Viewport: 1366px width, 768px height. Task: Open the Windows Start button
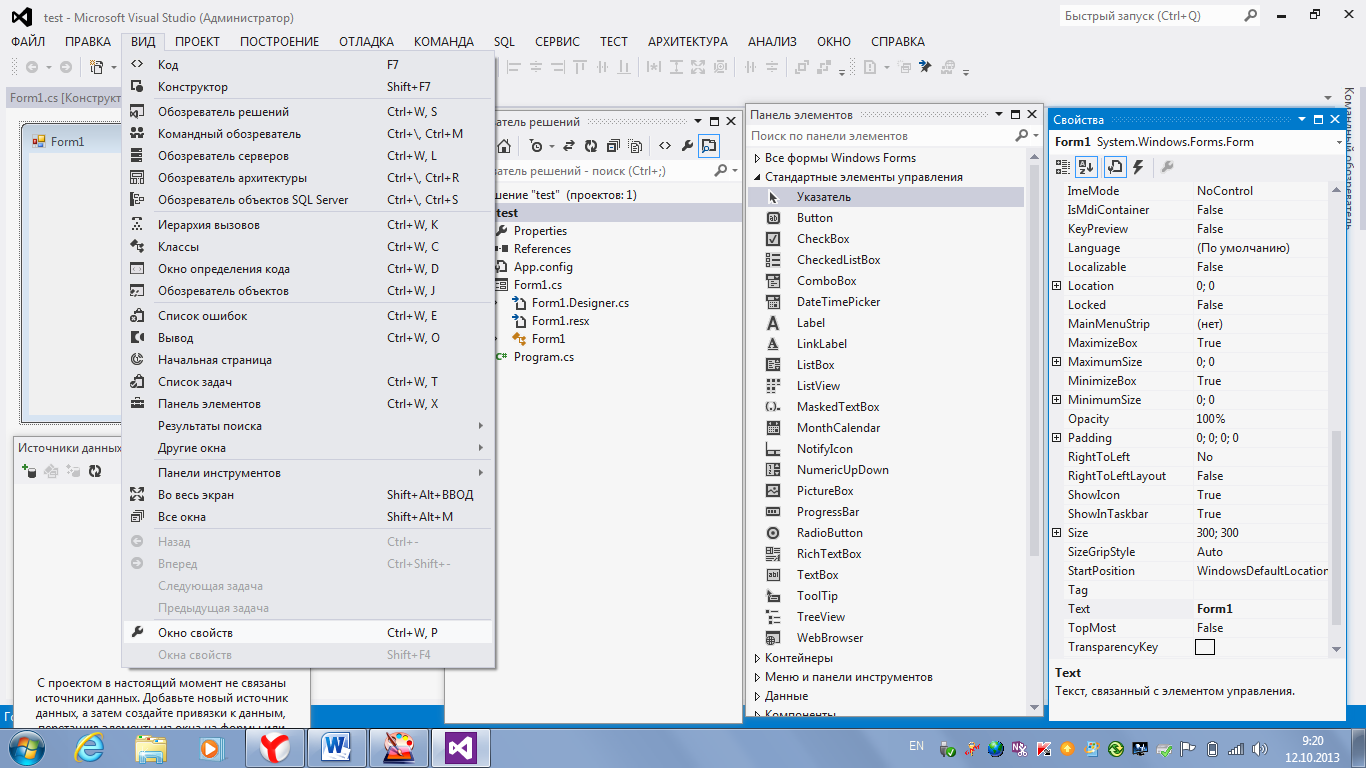[27, 747]
